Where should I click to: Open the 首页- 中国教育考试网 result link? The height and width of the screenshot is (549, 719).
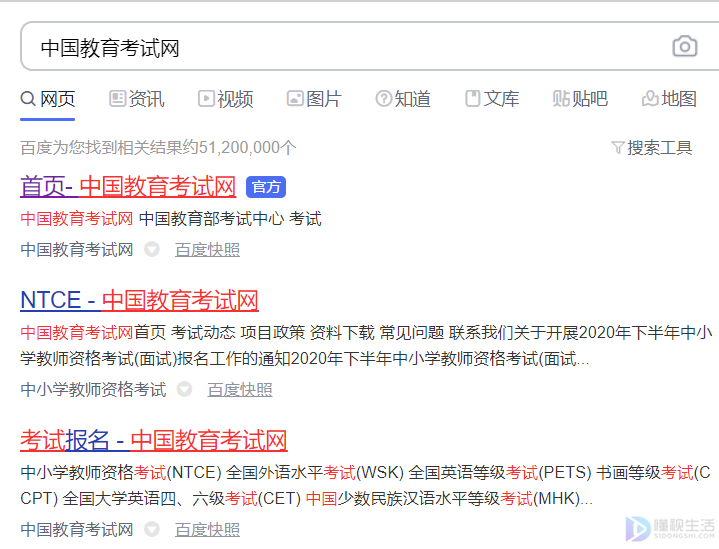pos(128,187)
